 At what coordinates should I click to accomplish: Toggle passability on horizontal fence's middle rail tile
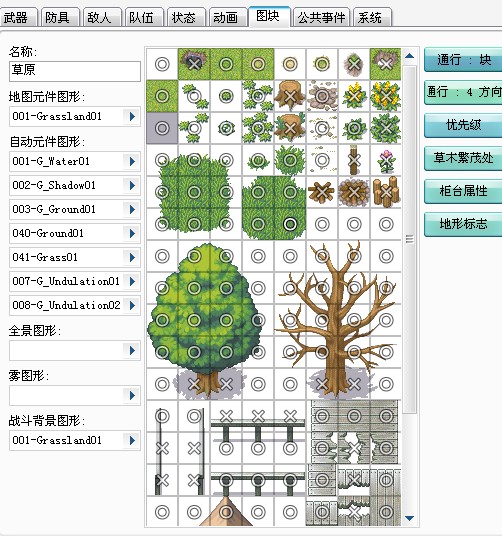click(258, 416)
